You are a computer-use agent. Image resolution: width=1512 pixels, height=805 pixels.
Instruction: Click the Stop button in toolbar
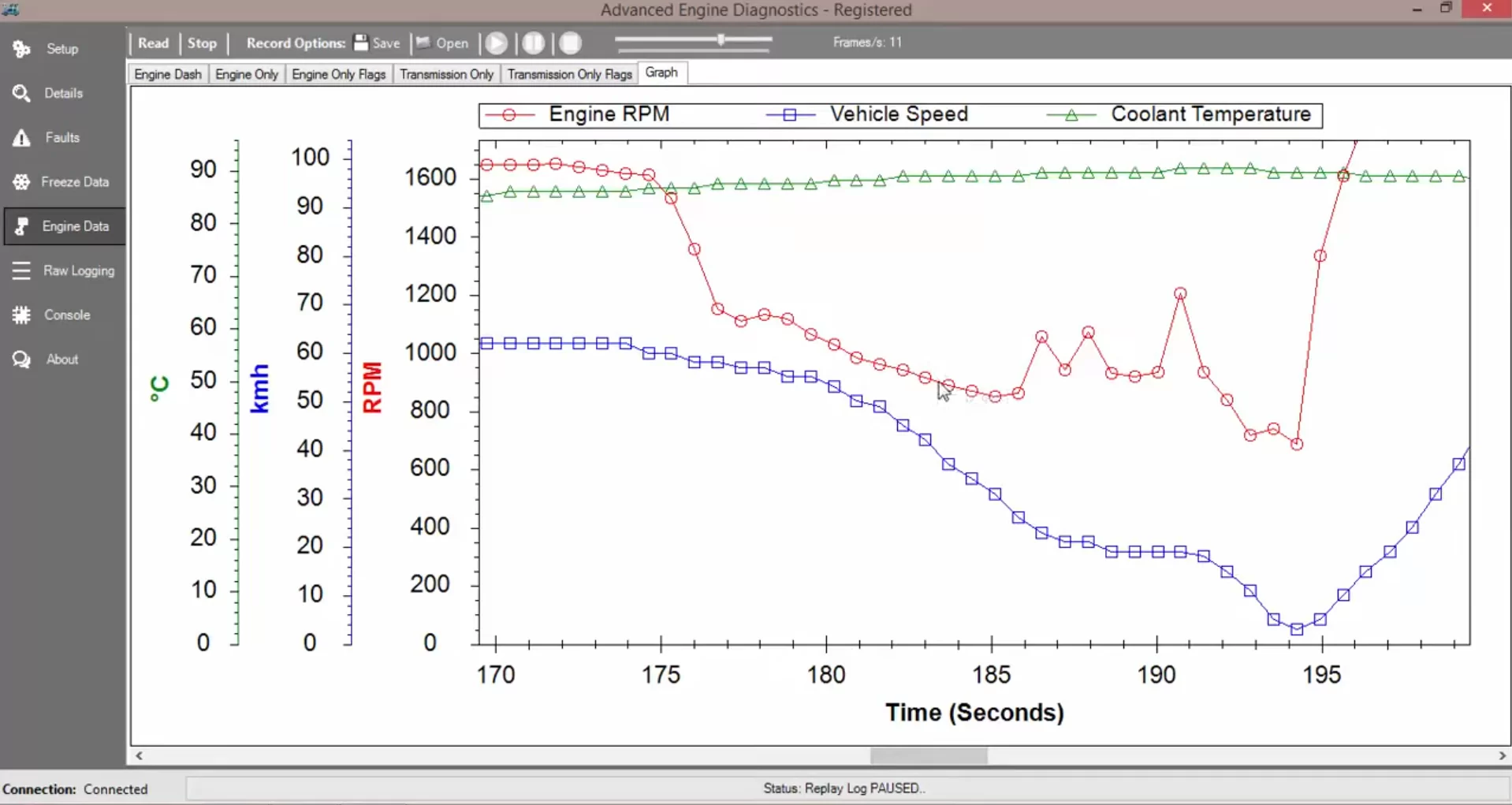pos(202,43)
